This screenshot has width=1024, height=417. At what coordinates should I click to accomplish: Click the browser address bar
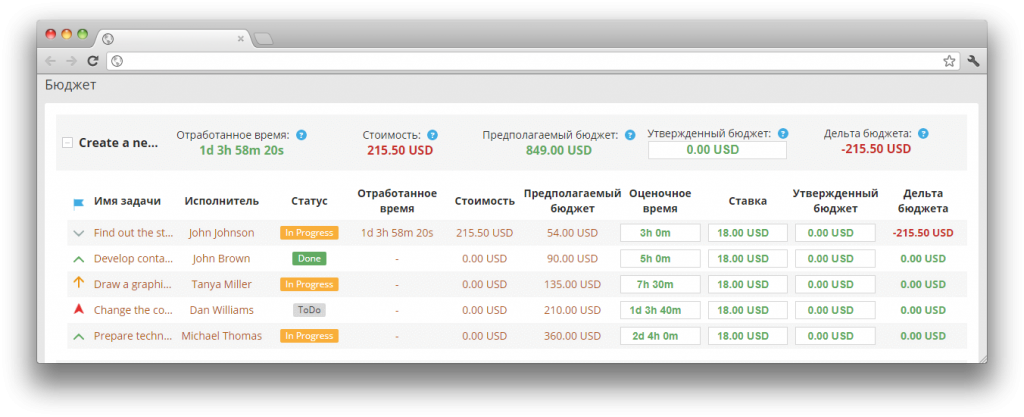tap(533, 61)
